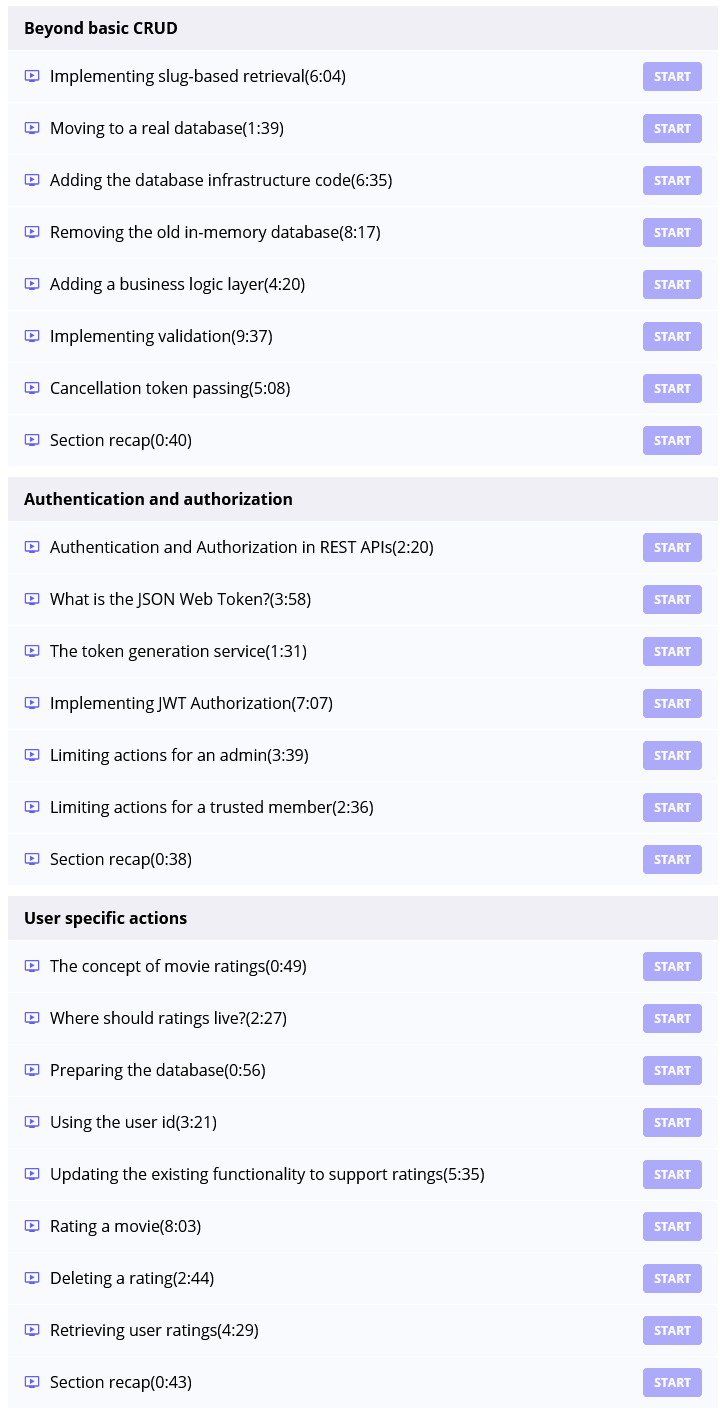The width and height of the screenshot is (723, 1414).
Task: Click video icon next to Implementing validation
Action: (x=32, y=336)
